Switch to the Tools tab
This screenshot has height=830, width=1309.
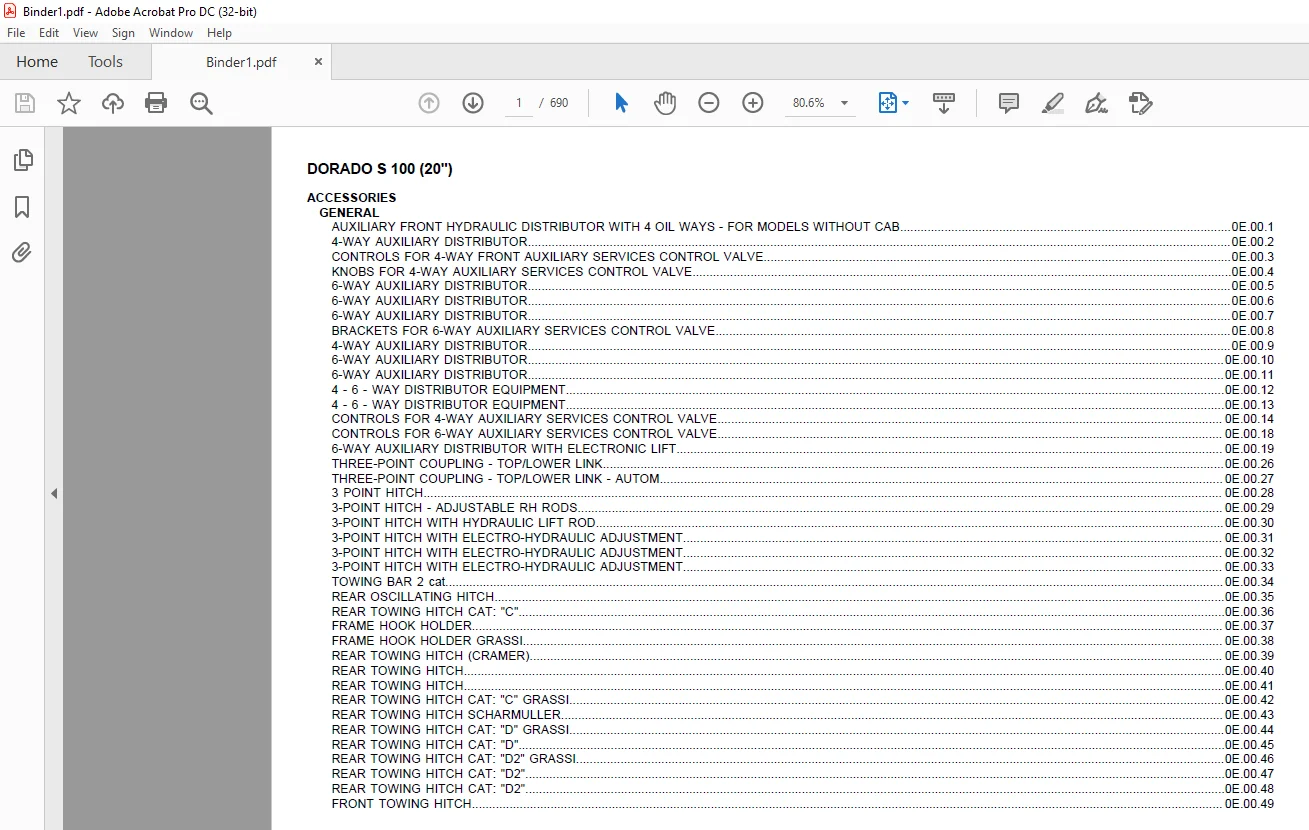pyautogui.click(x=105, y=62)
